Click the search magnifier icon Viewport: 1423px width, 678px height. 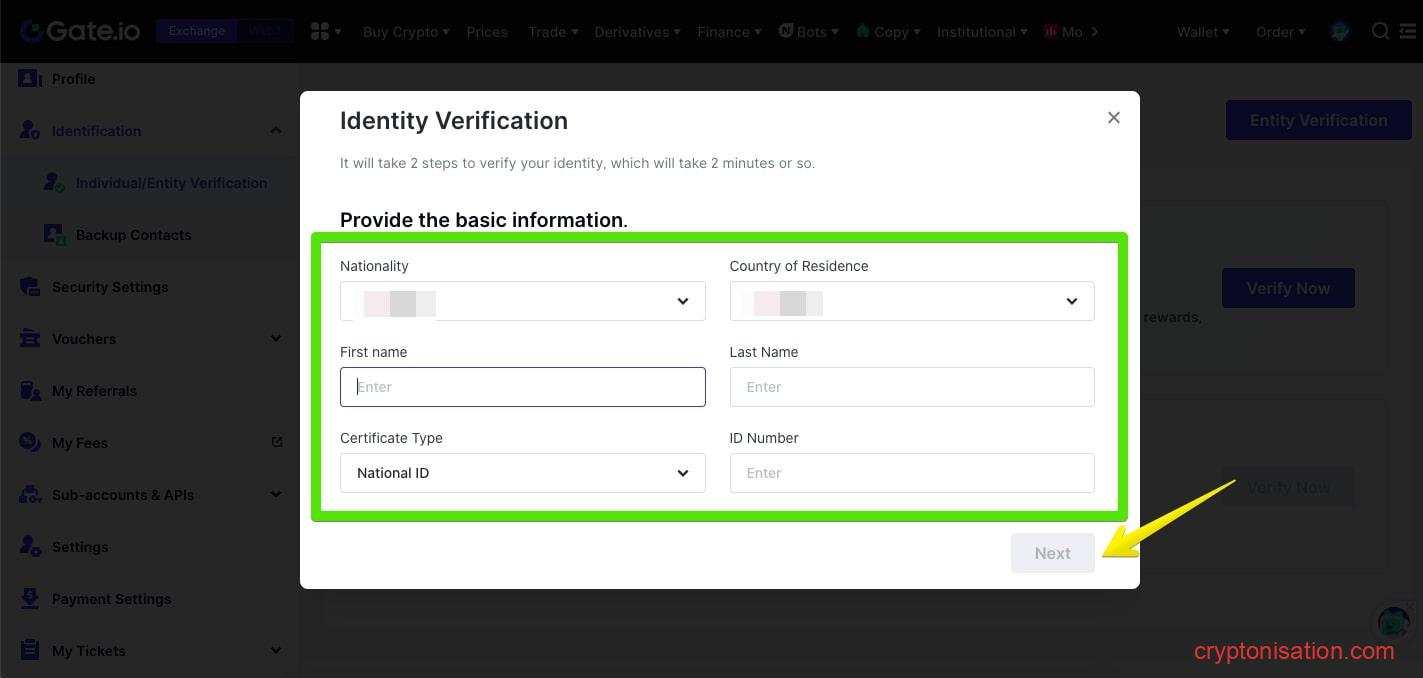tap(1380, 31)
